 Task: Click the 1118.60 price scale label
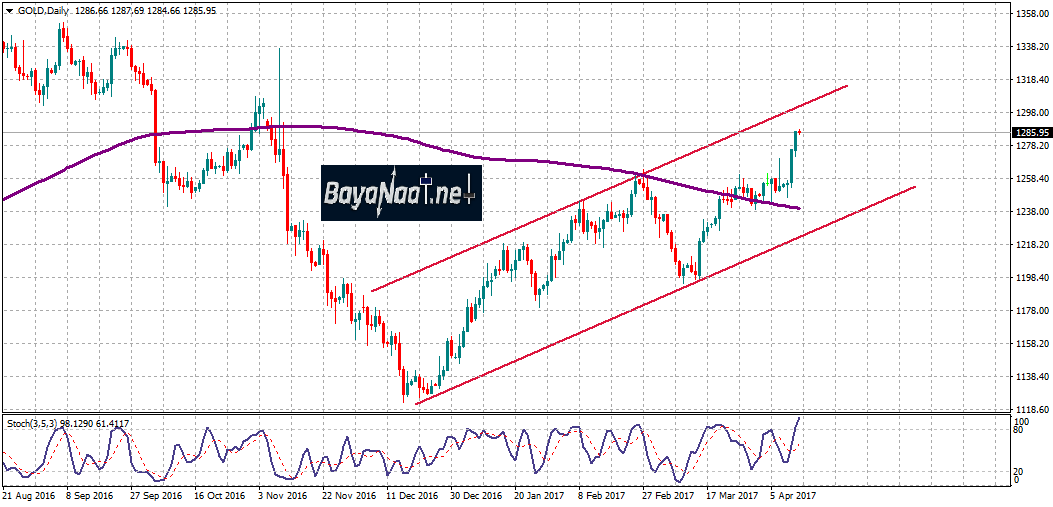coord(1031,410)
